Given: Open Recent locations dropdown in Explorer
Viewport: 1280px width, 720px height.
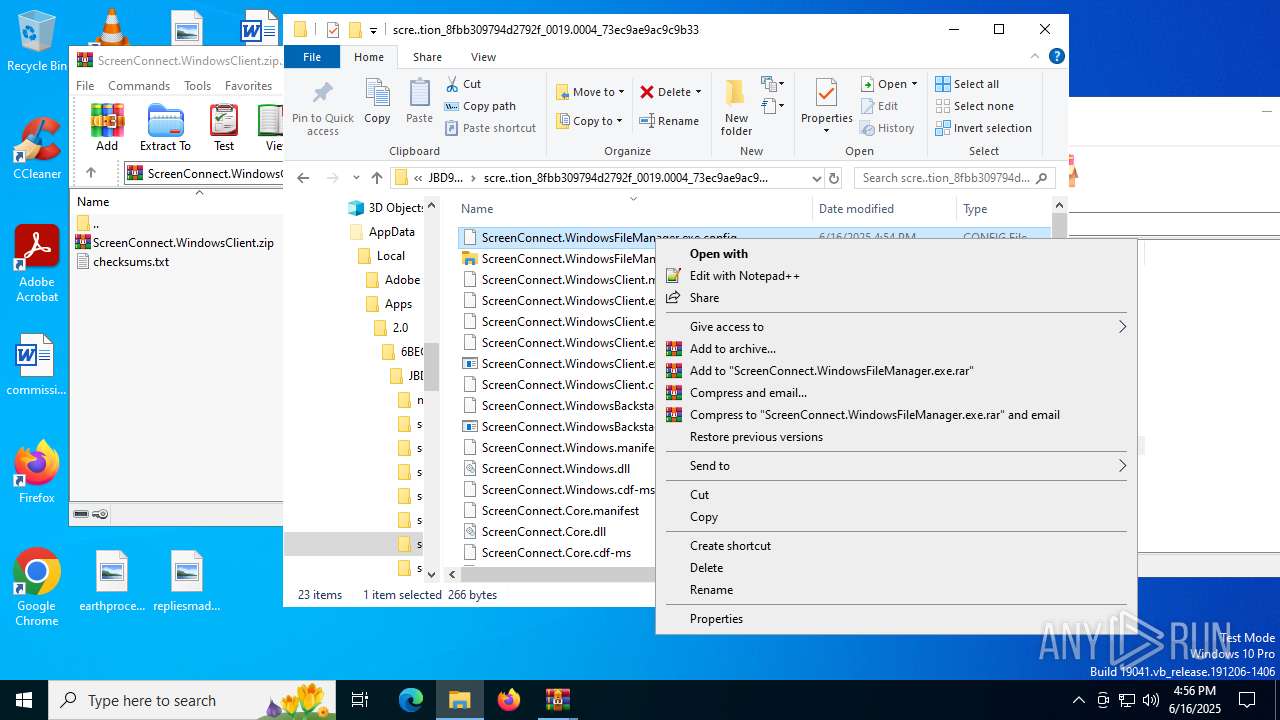Looking at the screenshot, I should [x=354, y=178].
